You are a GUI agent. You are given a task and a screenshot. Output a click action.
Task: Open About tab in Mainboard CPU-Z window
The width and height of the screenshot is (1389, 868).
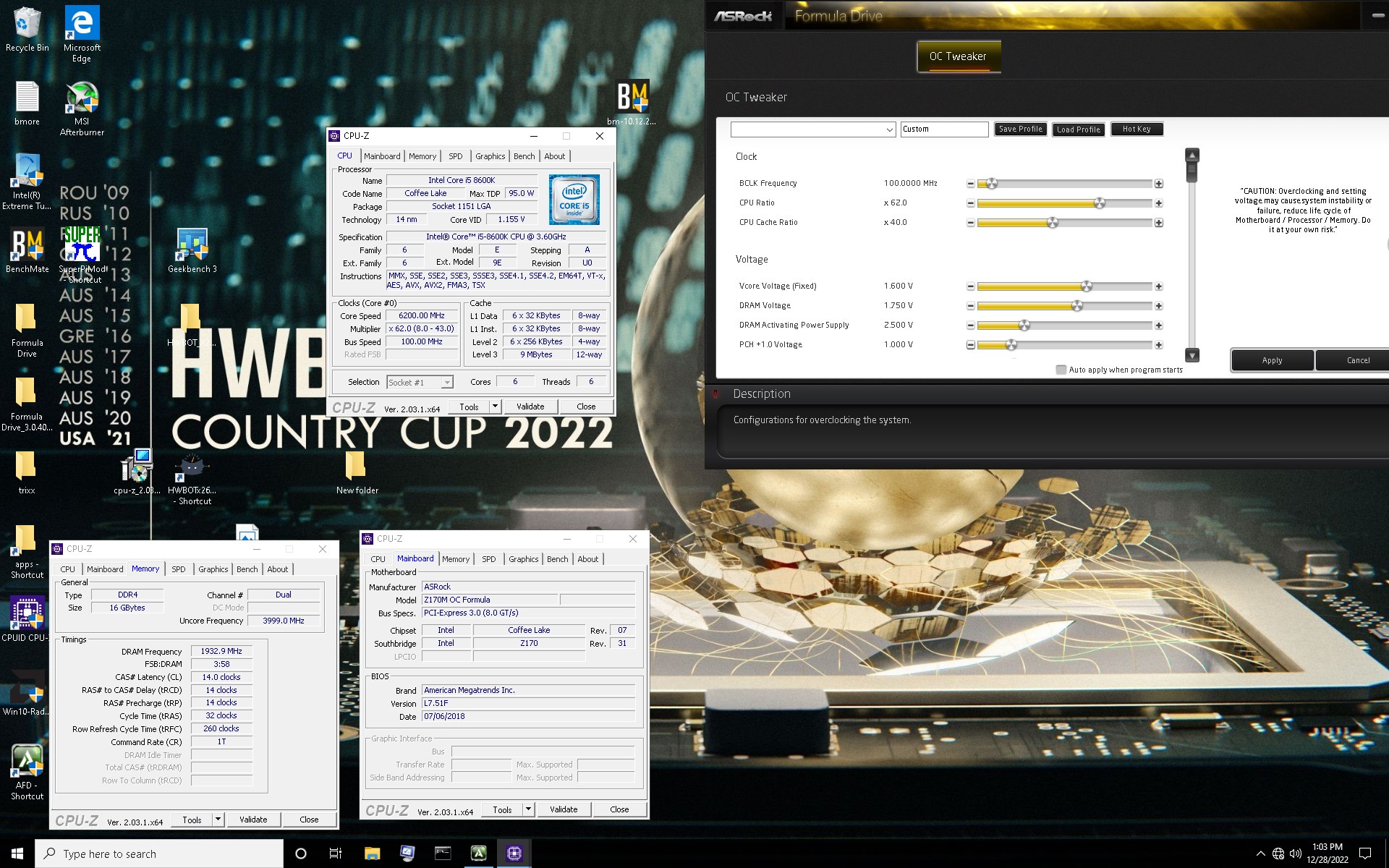588,559
